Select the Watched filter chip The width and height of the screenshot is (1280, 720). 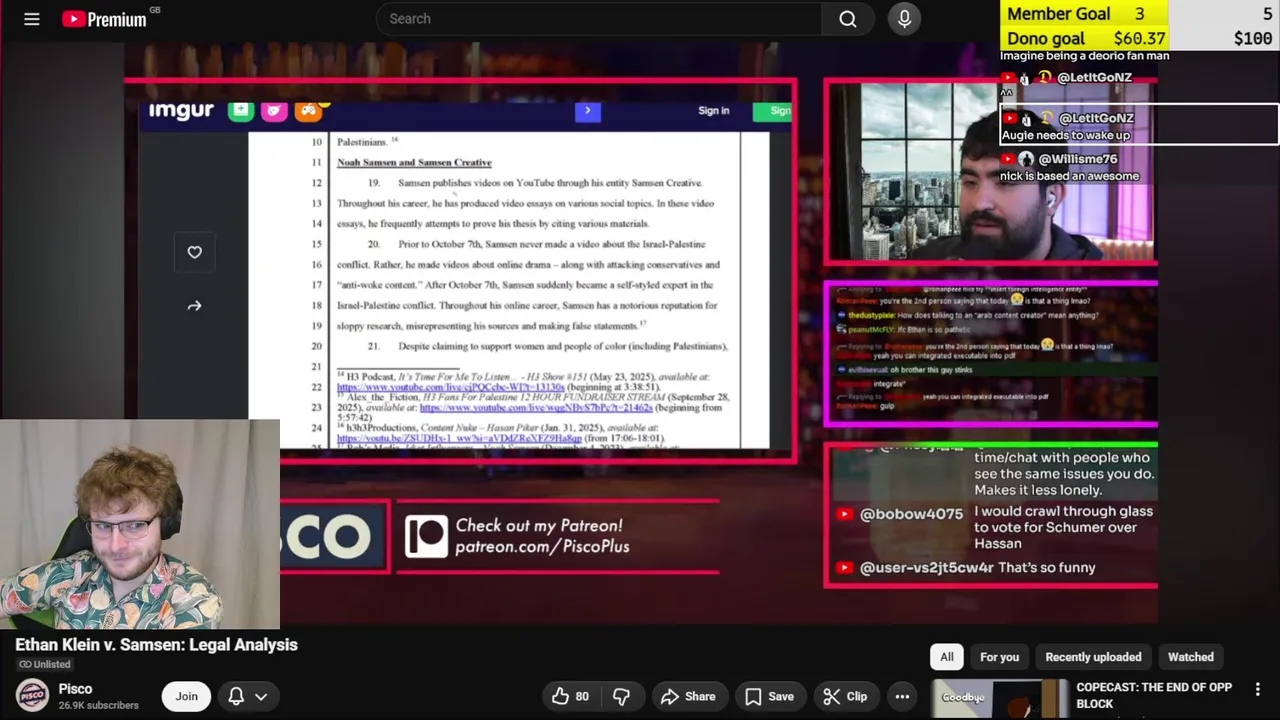(1191, 657)
